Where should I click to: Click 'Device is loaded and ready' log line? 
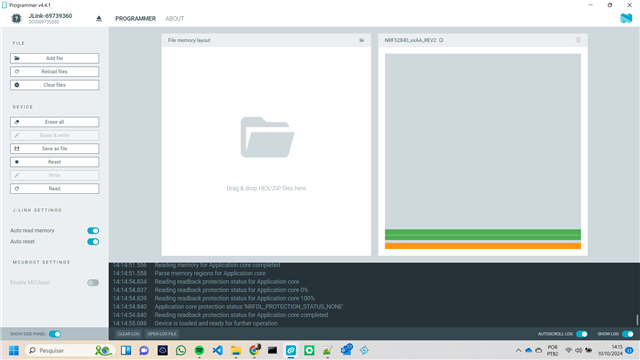[x=216, y=323]
